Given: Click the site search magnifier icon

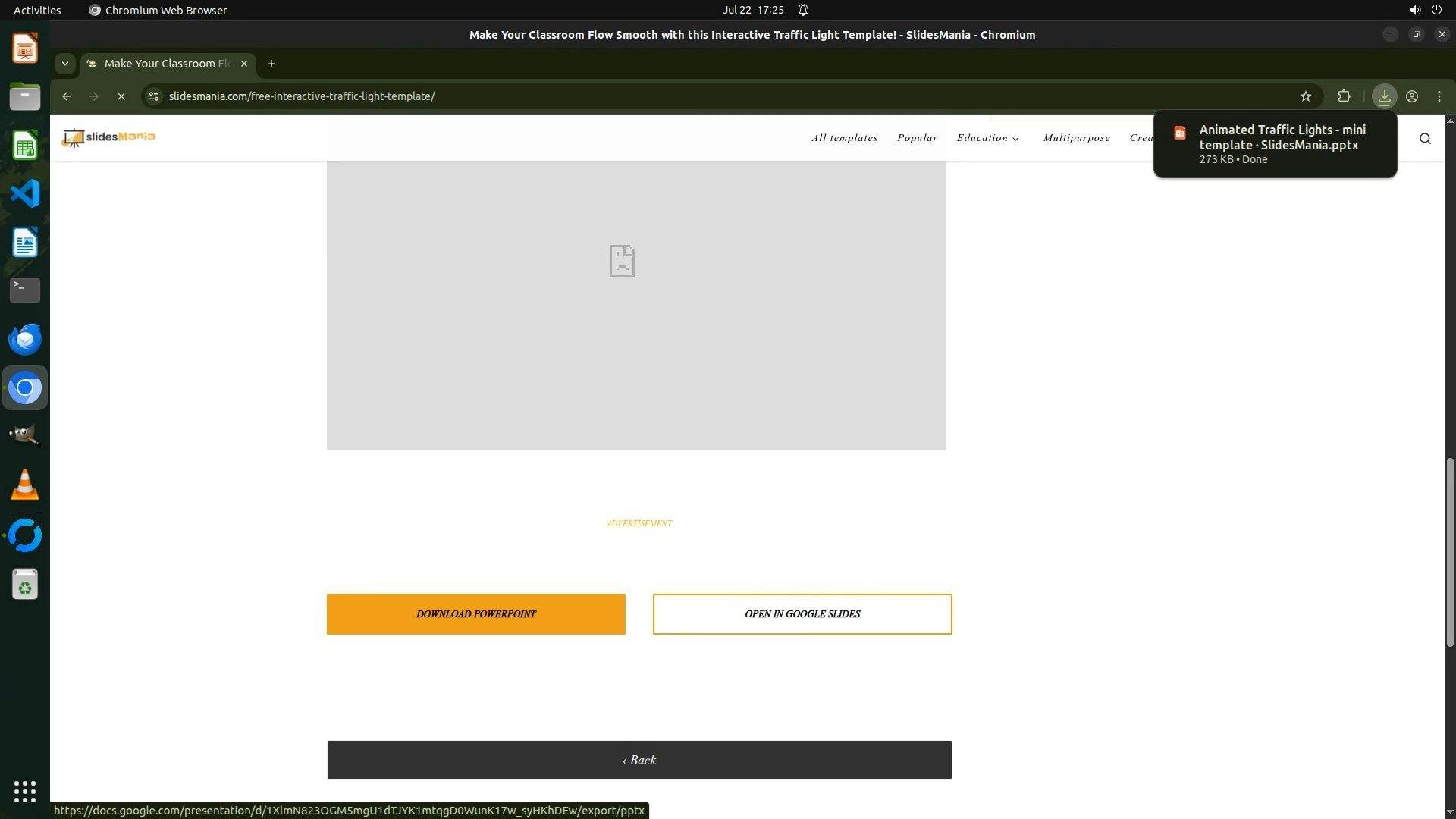Looking at the screenshot, I should click(x=1425, y=138).
